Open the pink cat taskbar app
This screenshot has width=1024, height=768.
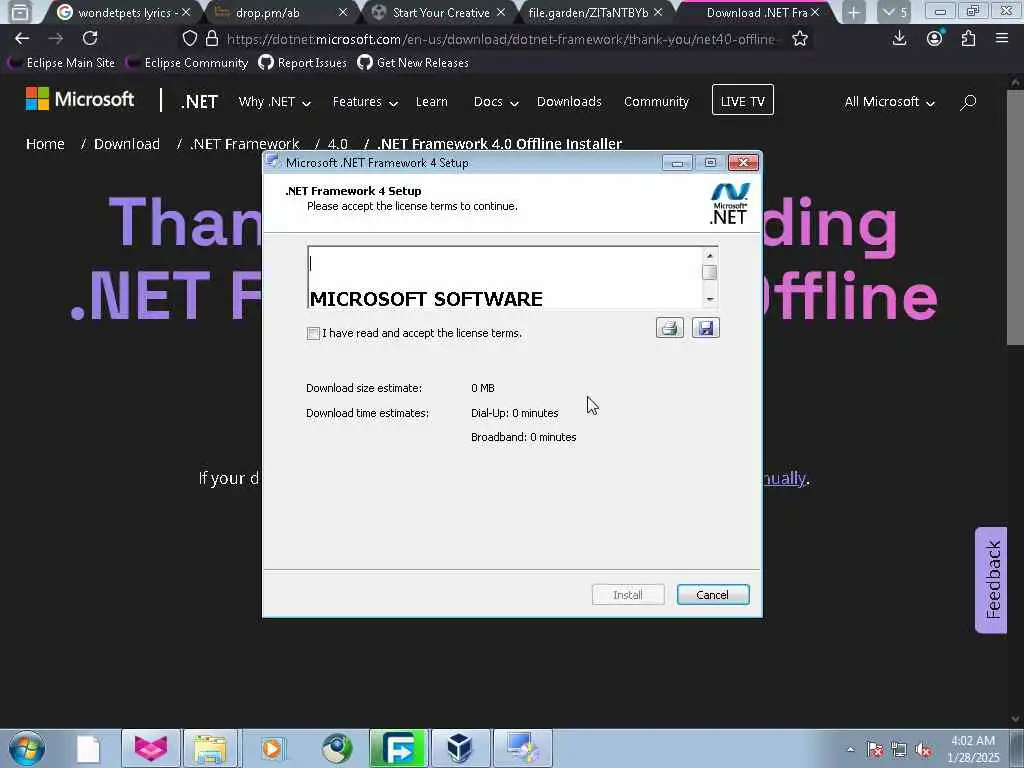point(151,748)
